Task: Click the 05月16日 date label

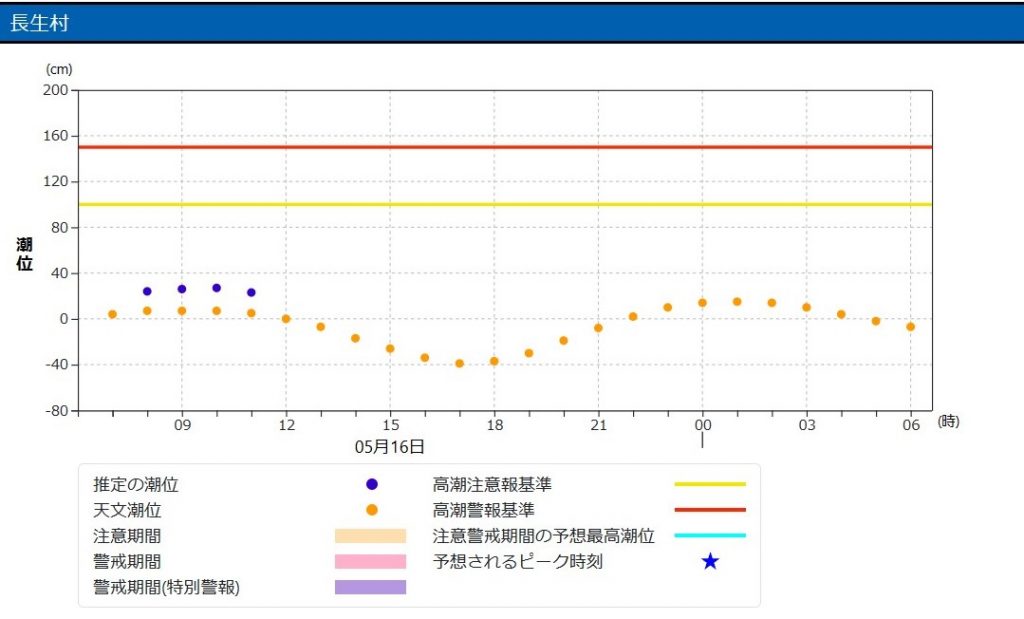Action: click(390, 447)
